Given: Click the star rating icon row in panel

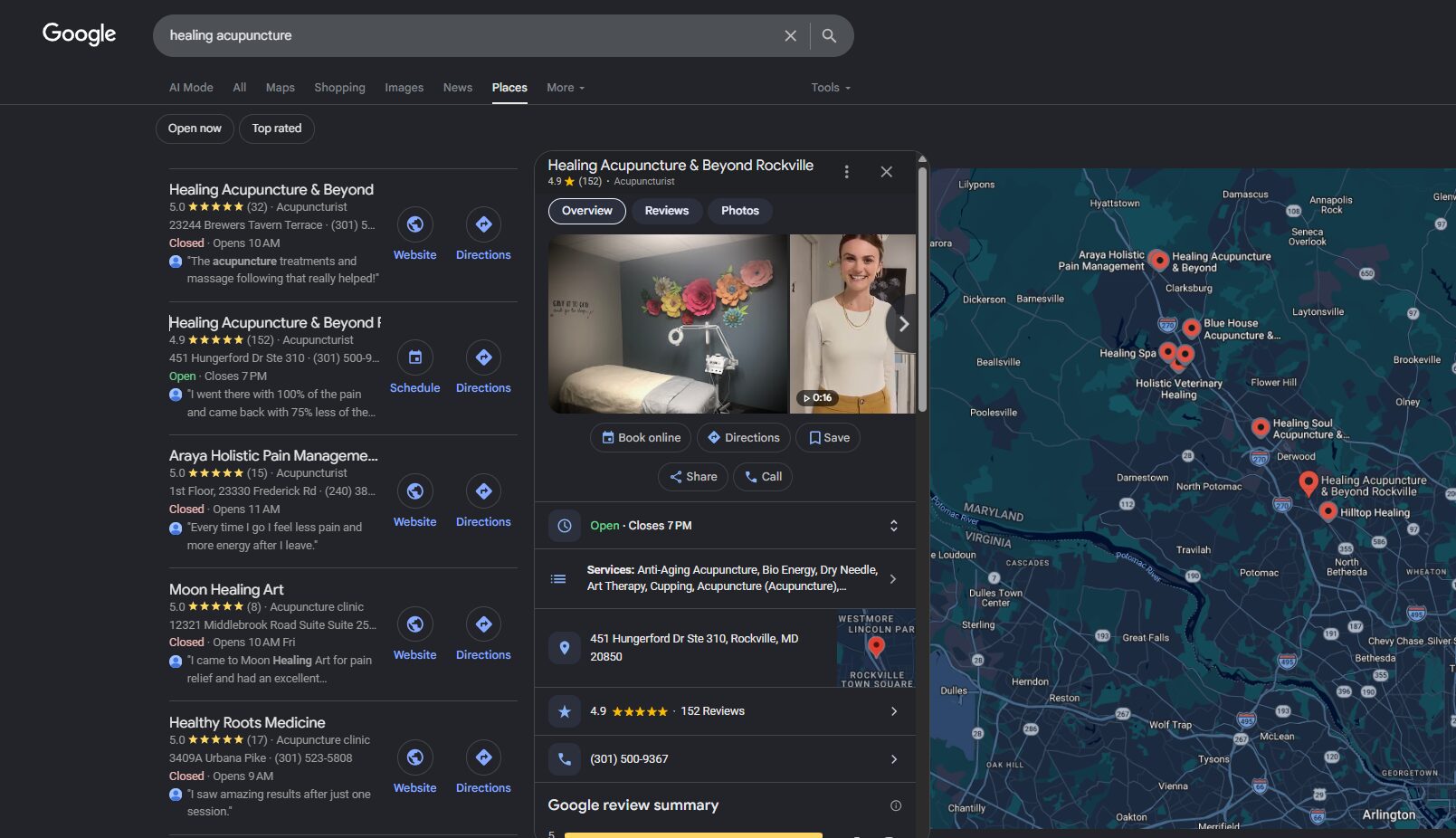Looking at the screenshot, I should tap(565, 711).
